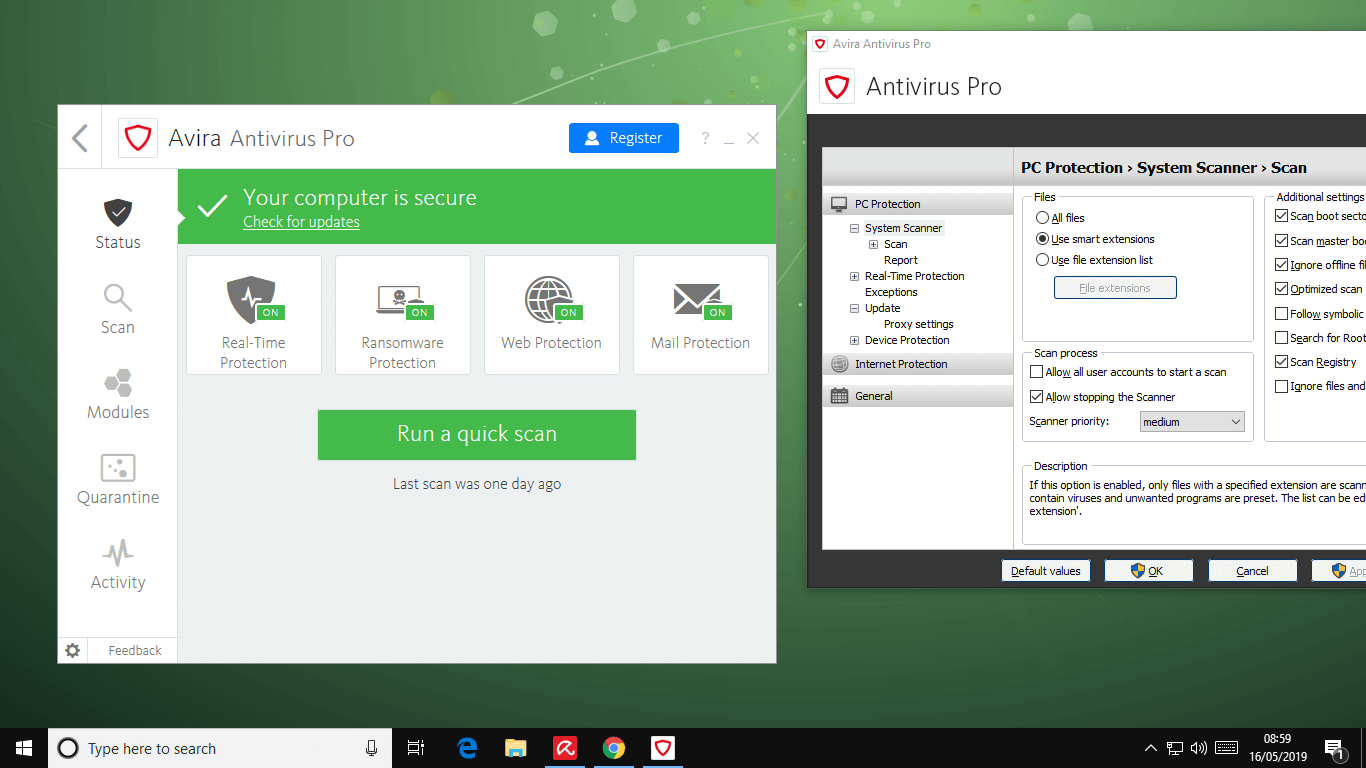Enable Follow symbolic links checkbox
1366x768 pixels.
click(x=1282, y=314)
